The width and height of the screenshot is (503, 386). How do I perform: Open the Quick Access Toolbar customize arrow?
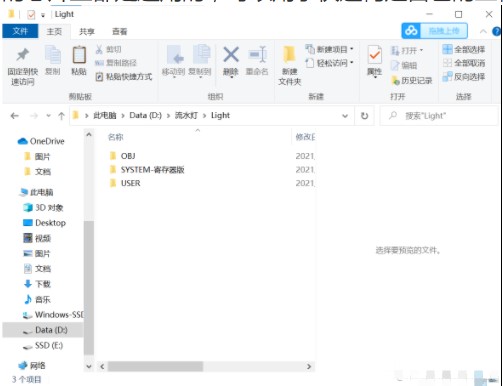pyautogui.click(x=43, y=15)
